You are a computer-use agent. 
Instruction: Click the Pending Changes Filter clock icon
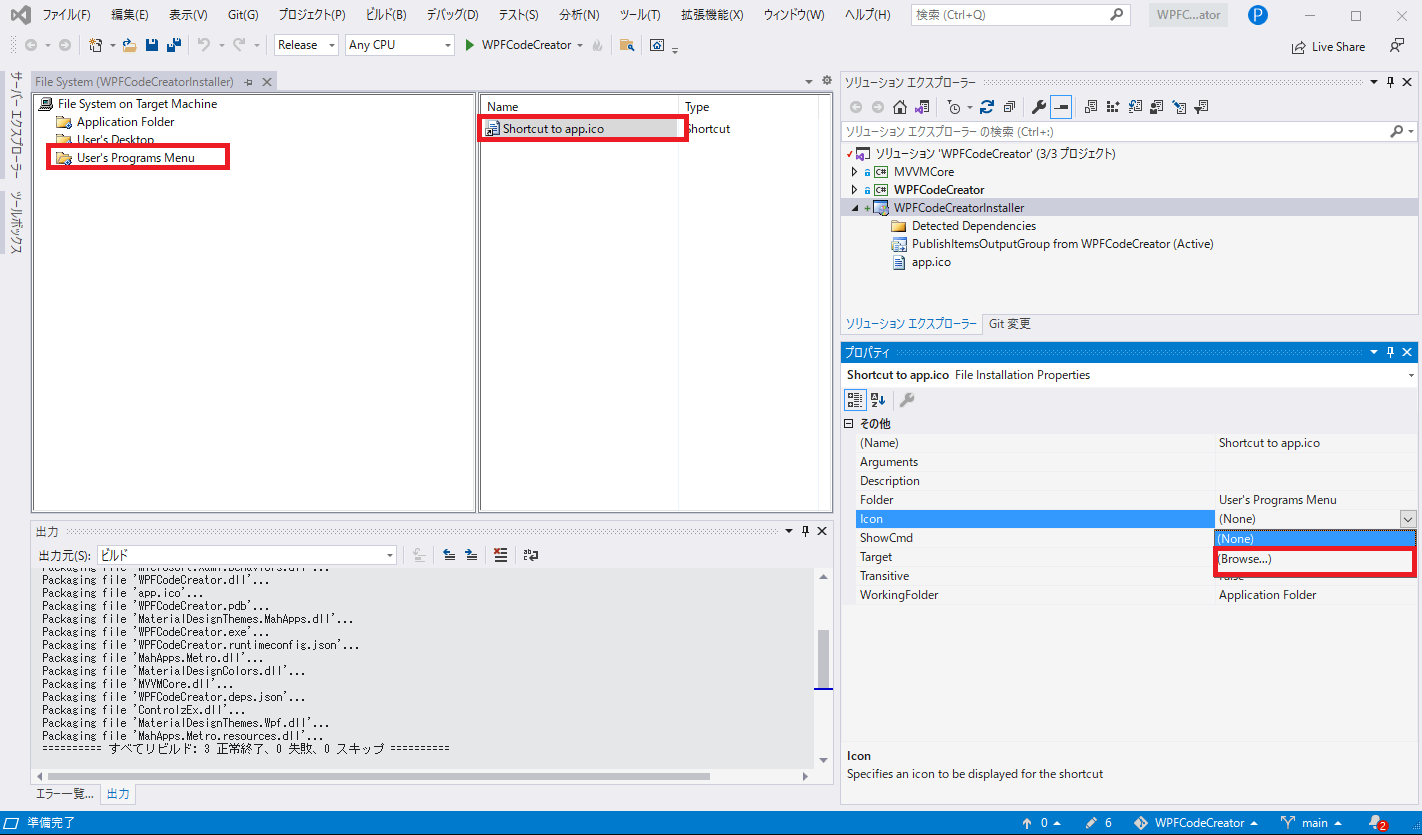pyautogui.click(x=953, y=107)
